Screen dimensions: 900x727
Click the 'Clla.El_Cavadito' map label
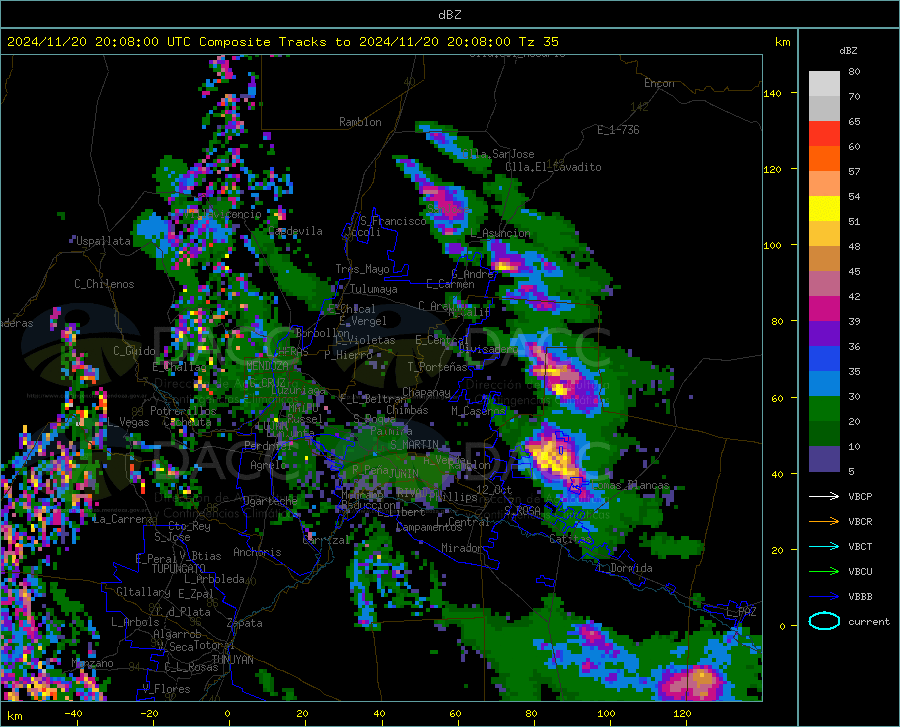coord(553,167)
